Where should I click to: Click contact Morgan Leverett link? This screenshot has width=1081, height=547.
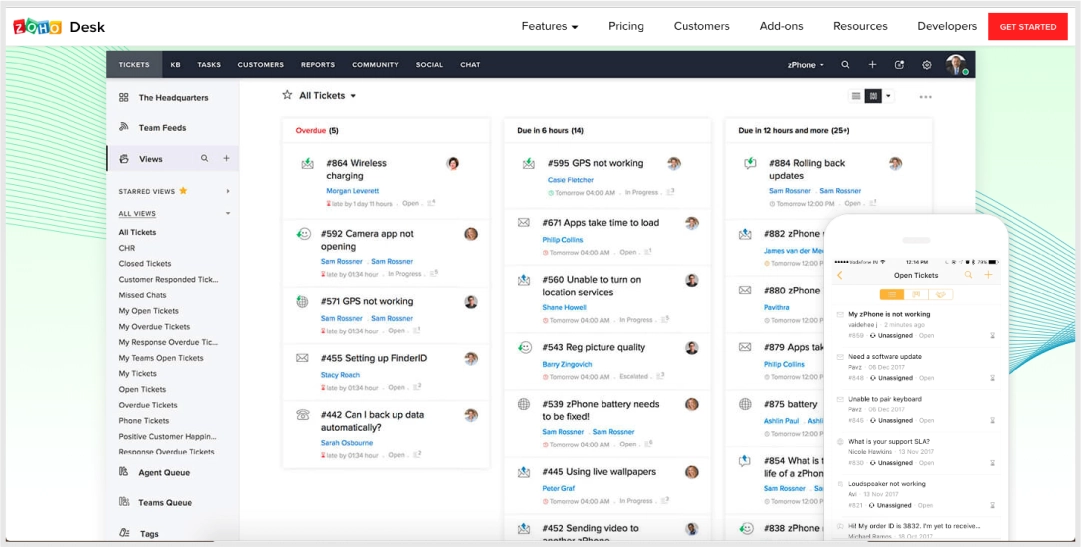pos(352,190)
